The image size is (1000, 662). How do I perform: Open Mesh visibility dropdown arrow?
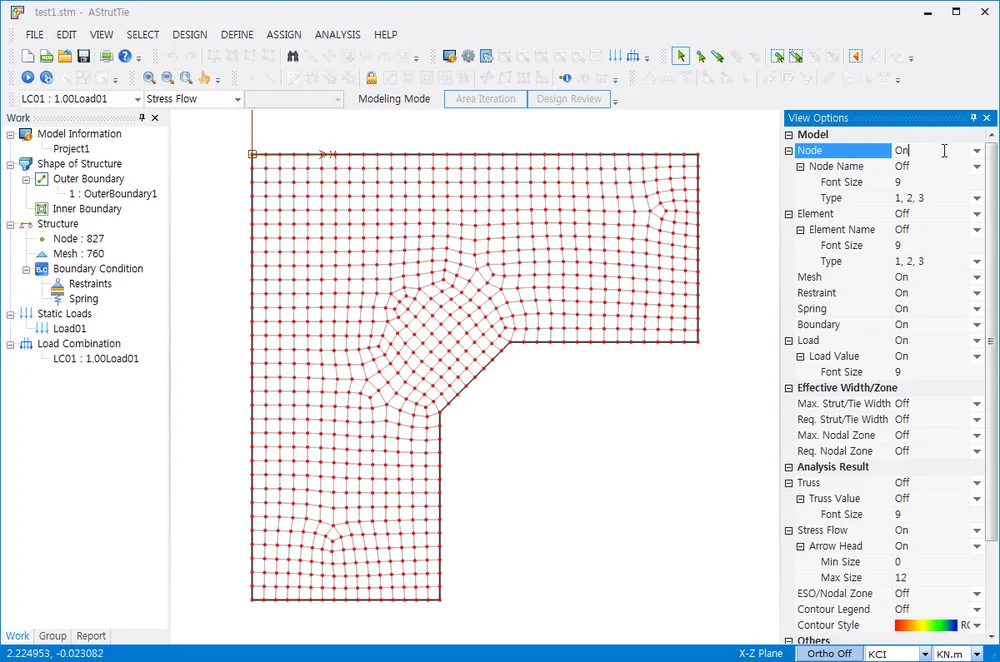[976, 277]
